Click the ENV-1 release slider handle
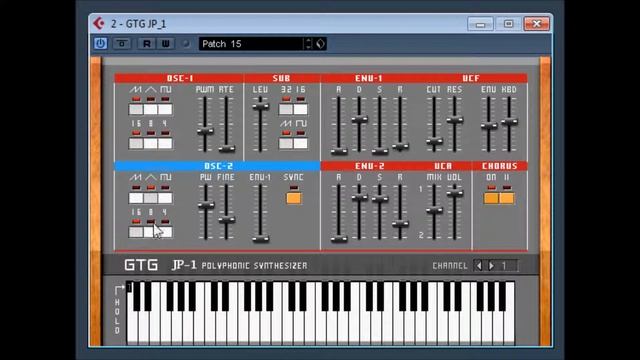Image resolution: width=640 pixels, height=360 pixels. pyautogui.click(x=400, y=146)
